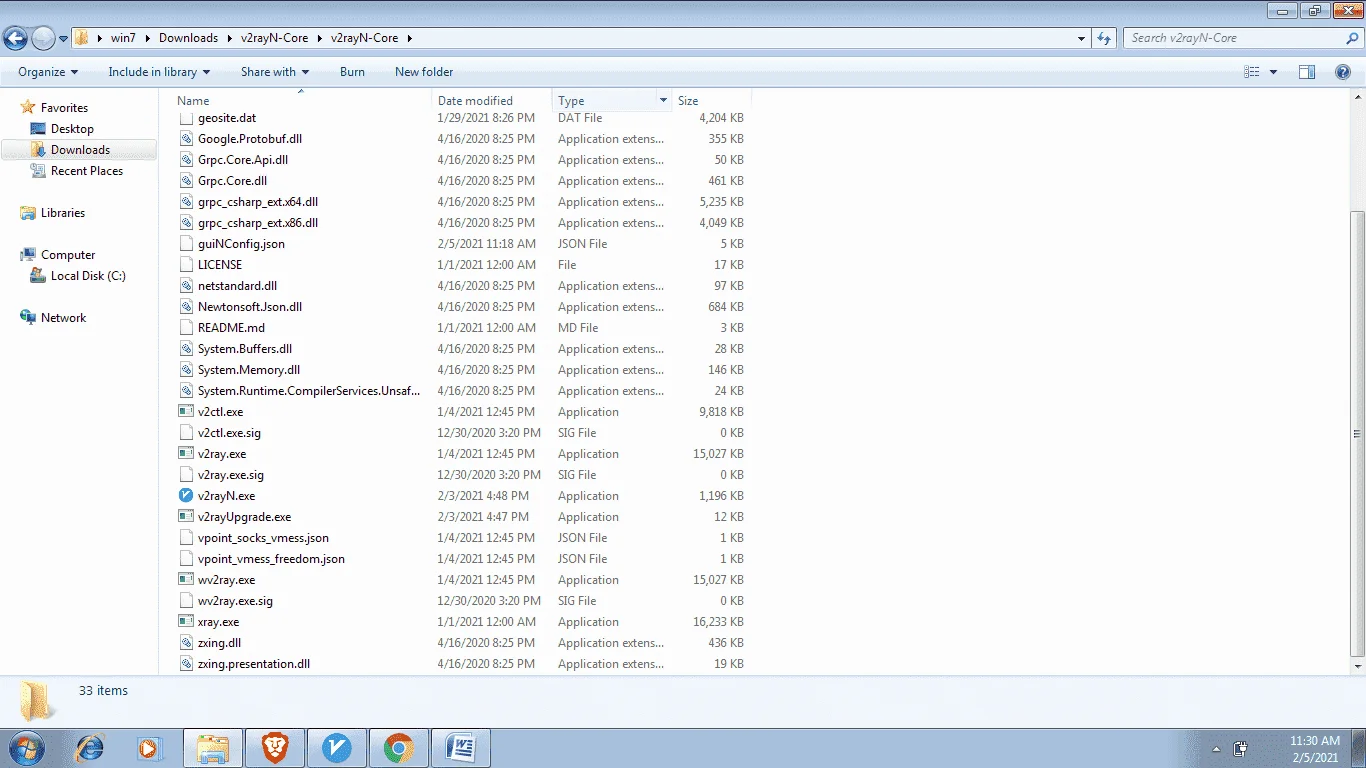
Task: Click the xray.exe file icon
Action: (x=186, y=622)
